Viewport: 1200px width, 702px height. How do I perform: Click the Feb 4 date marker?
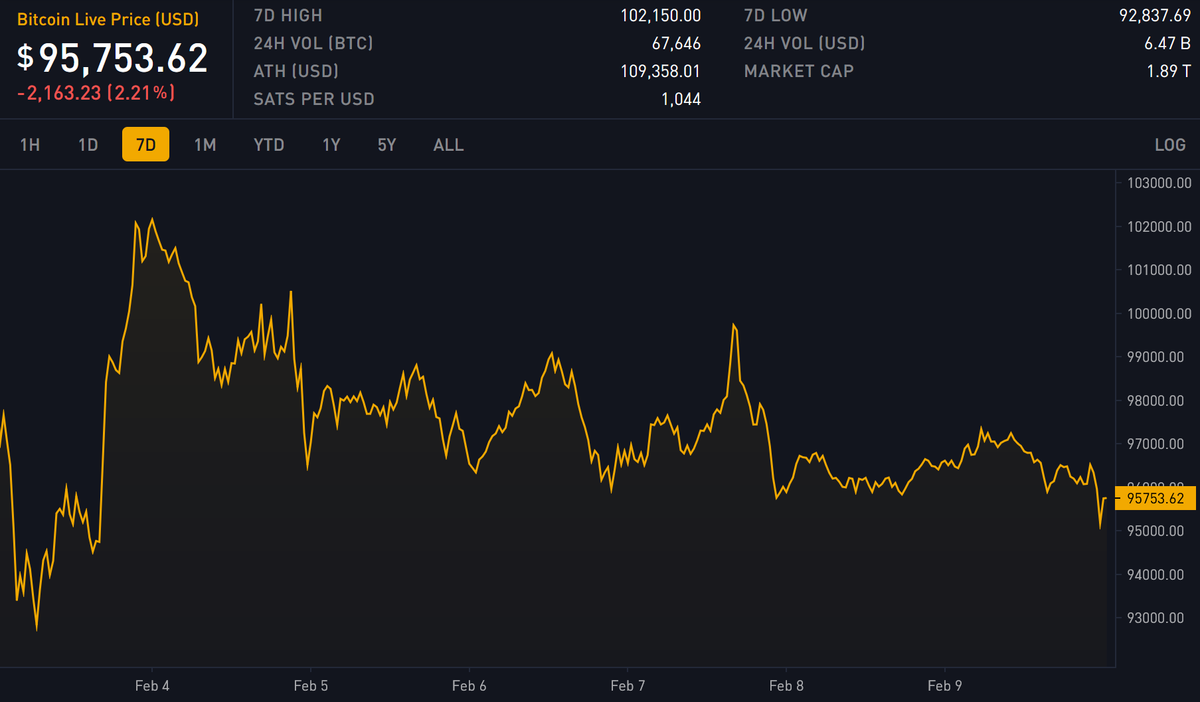(x=152, y=686)
